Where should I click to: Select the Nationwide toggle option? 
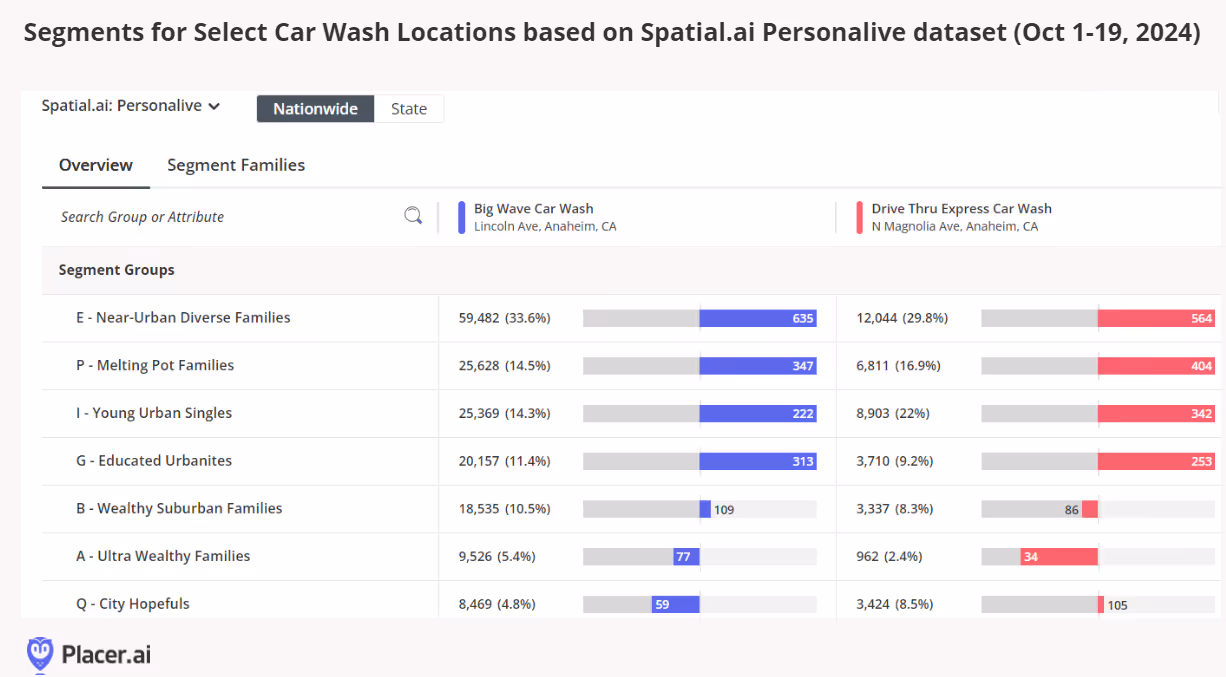coord(315,109)
